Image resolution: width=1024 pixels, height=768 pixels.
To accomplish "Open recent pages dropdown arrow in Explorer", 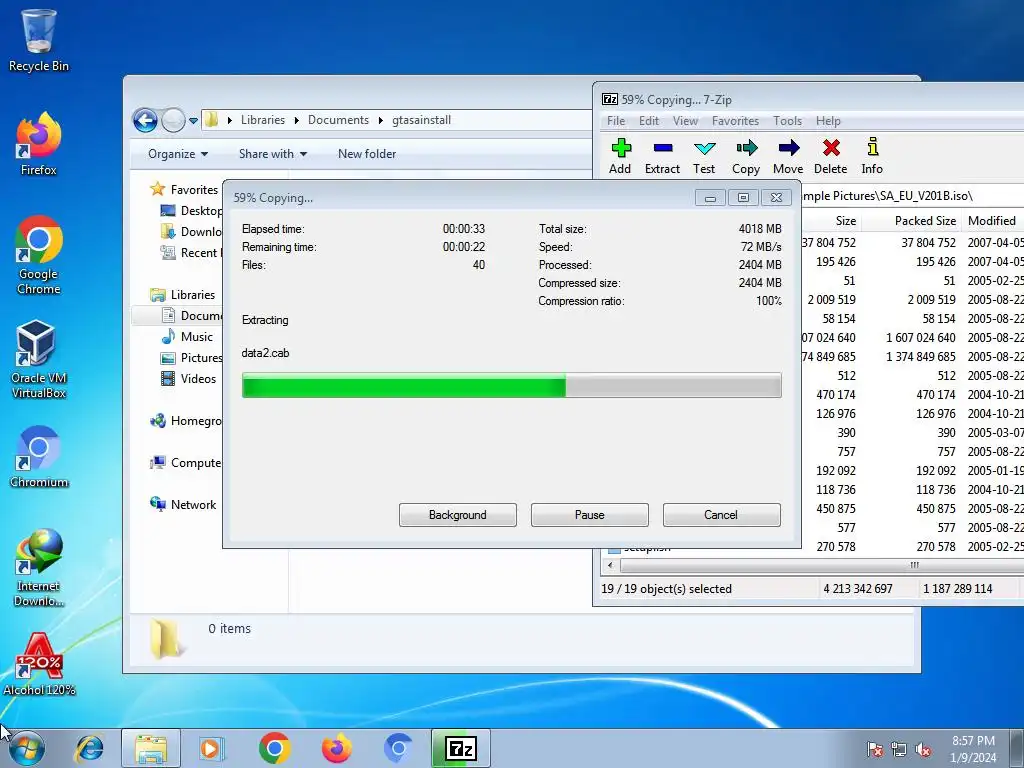I will coord(193,121).
